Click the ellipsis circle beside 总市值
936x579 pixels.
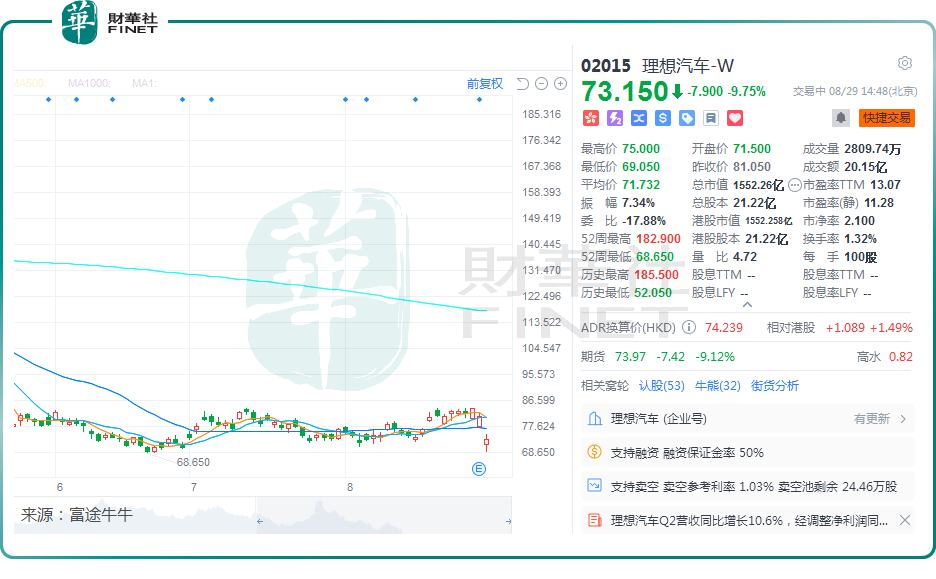795,185
